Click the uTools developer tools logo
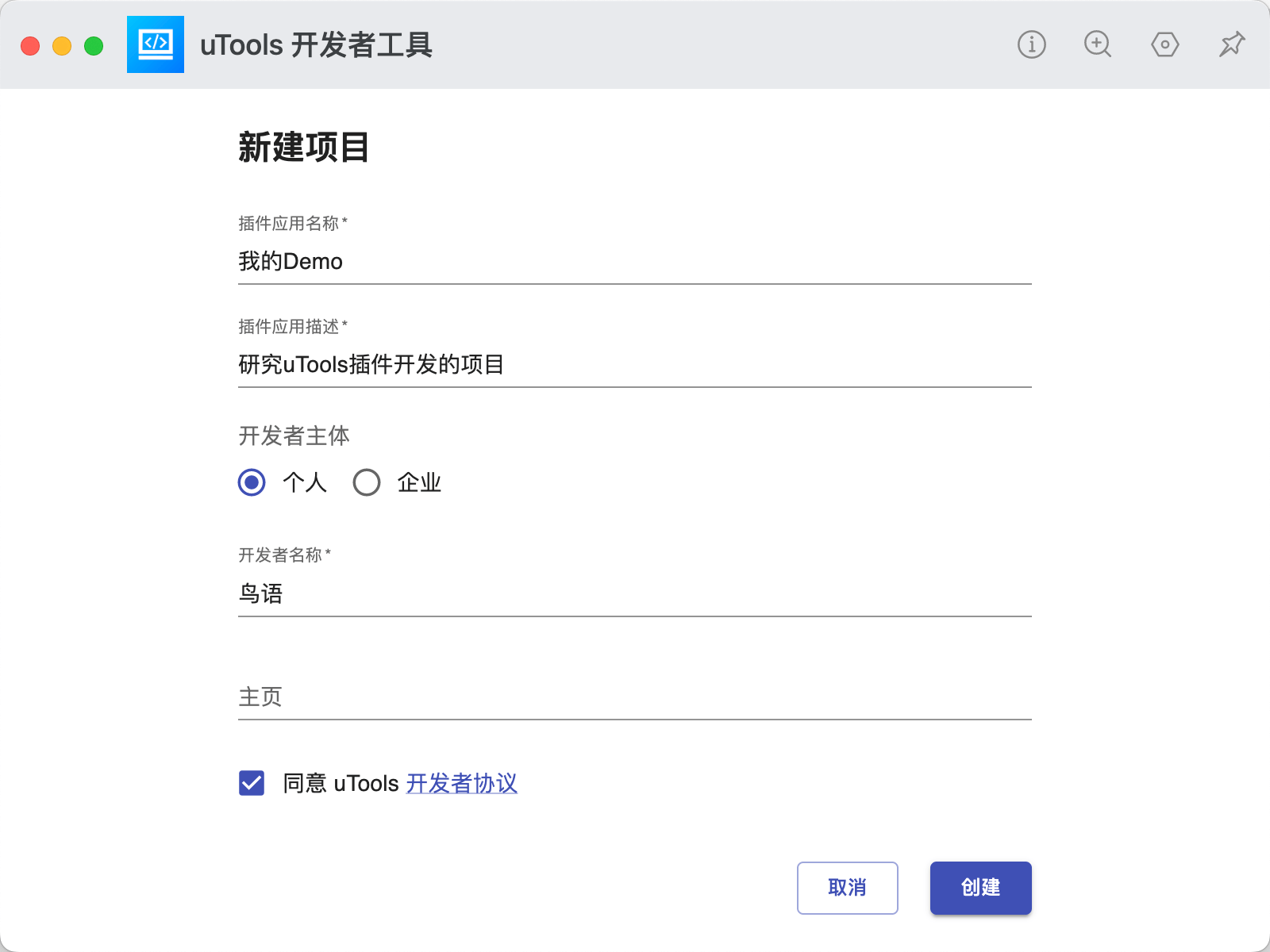The image size is (1270, 952). pyautogui.click(x=156, y=44)
